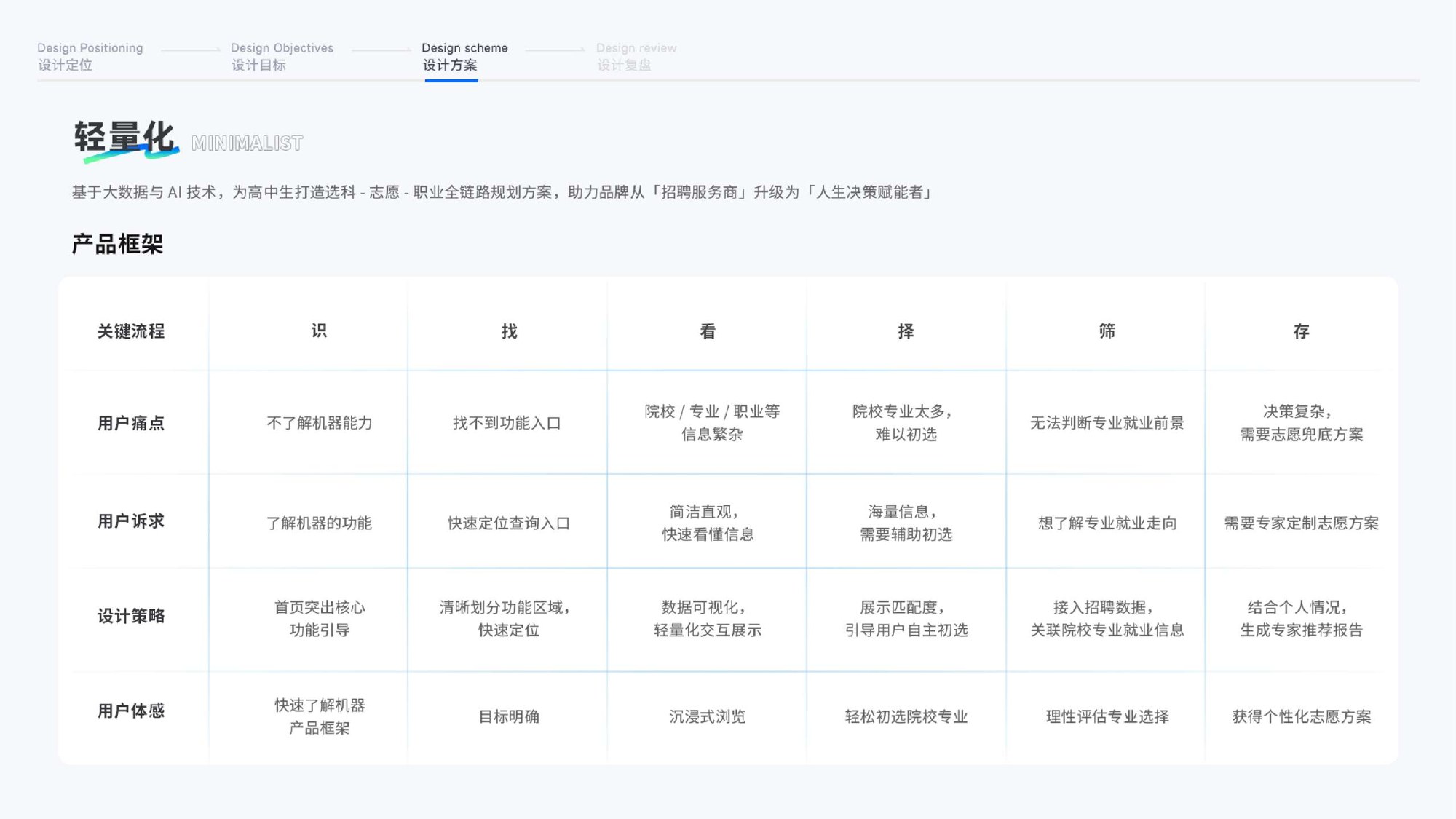Click column header 存

tap(1301, 331)
